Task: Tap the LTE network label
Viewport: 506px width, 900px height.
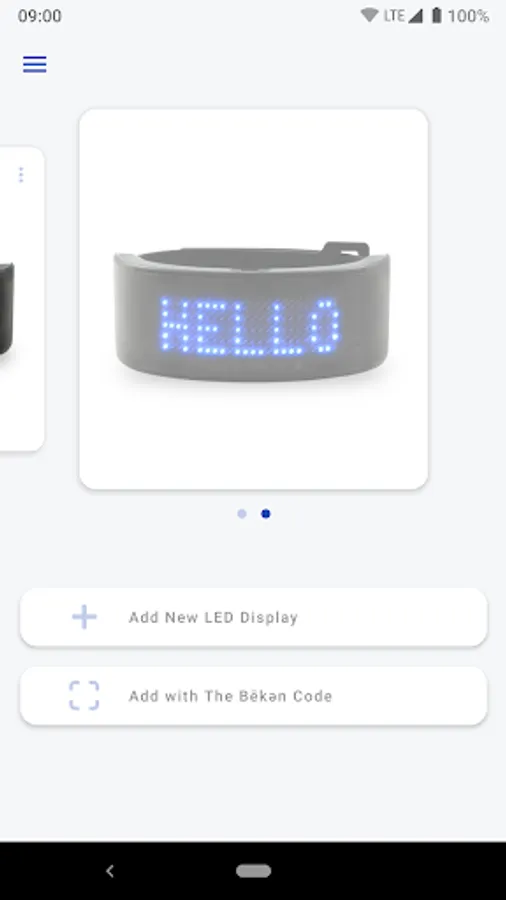Action: tap(394, 15)
